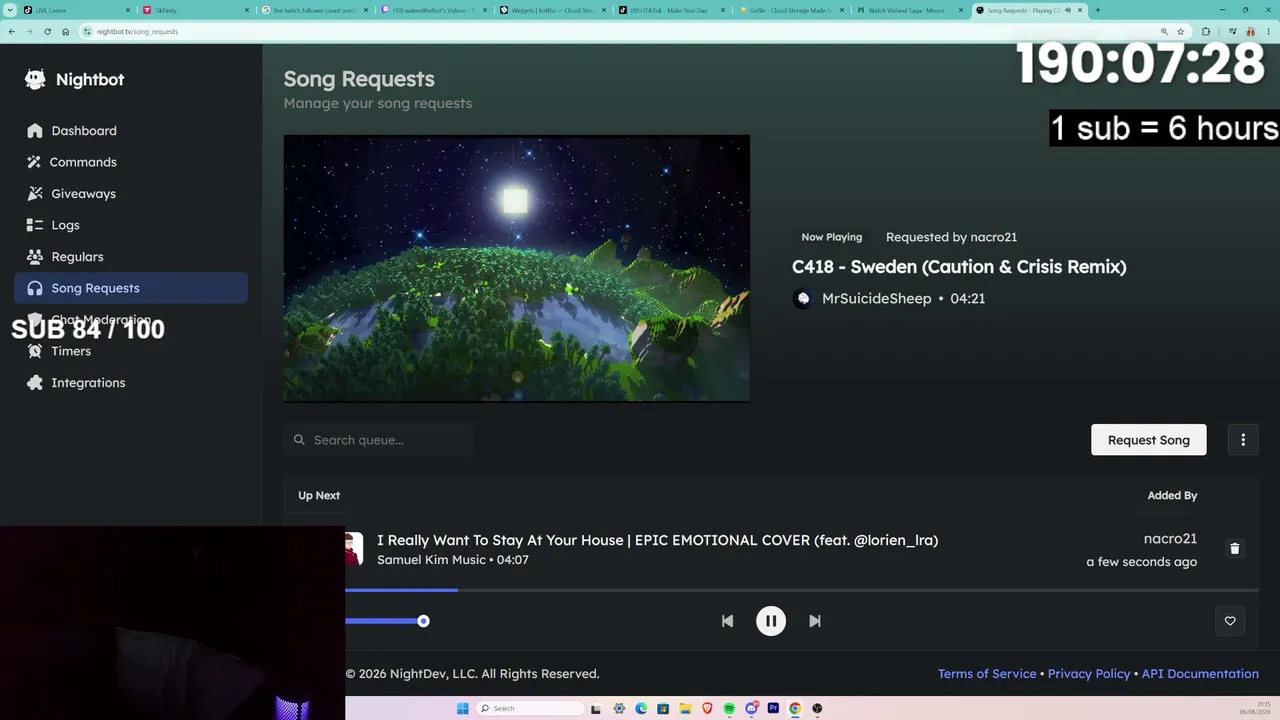The width and height of the screenshot is (1280, 720).
Task: Open the Terms of Service link
Action: click(987, 674)
